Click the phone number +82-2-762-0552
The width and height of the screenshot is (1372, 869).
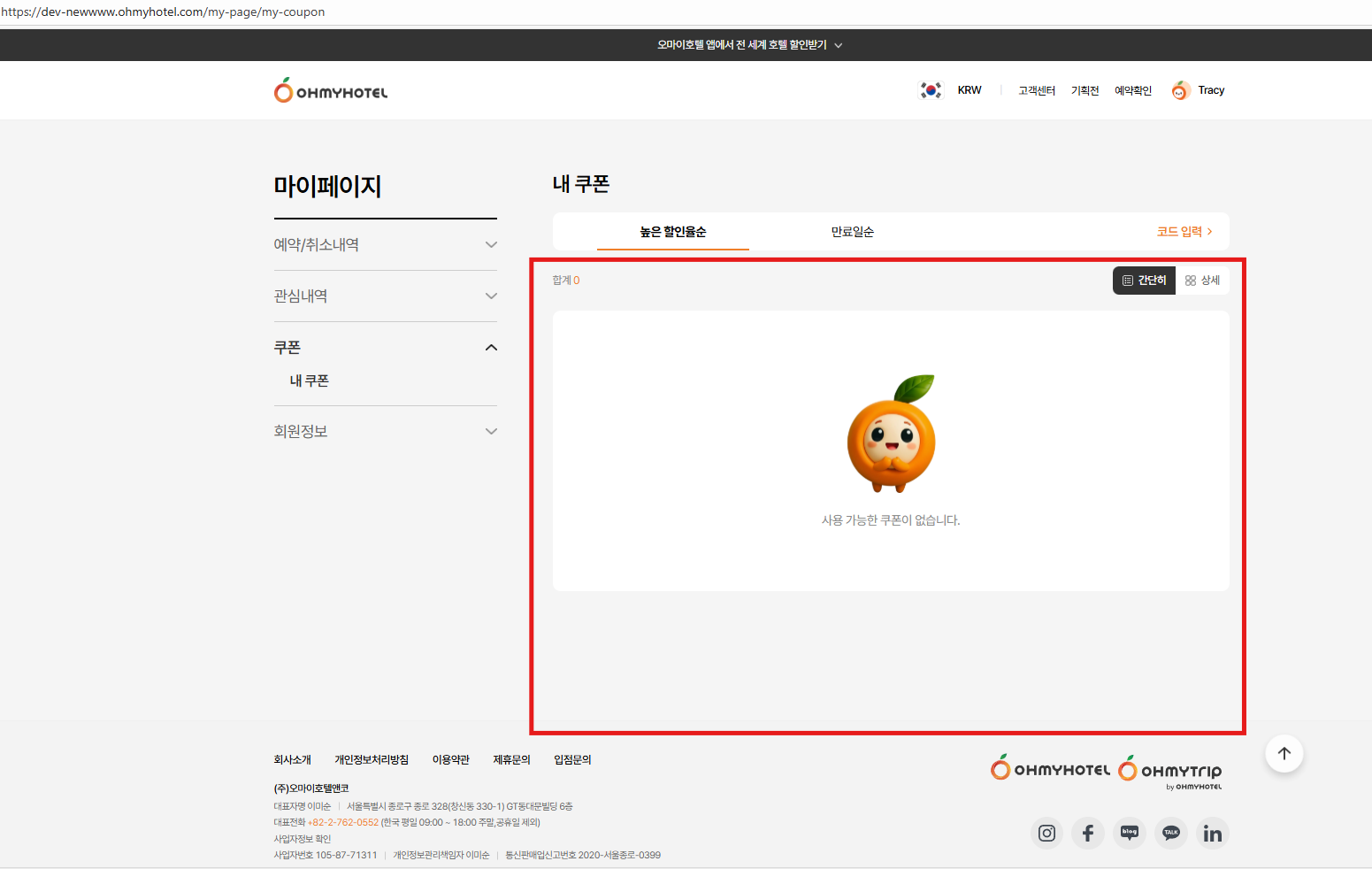pyautogui.click(x=343, y=823)
